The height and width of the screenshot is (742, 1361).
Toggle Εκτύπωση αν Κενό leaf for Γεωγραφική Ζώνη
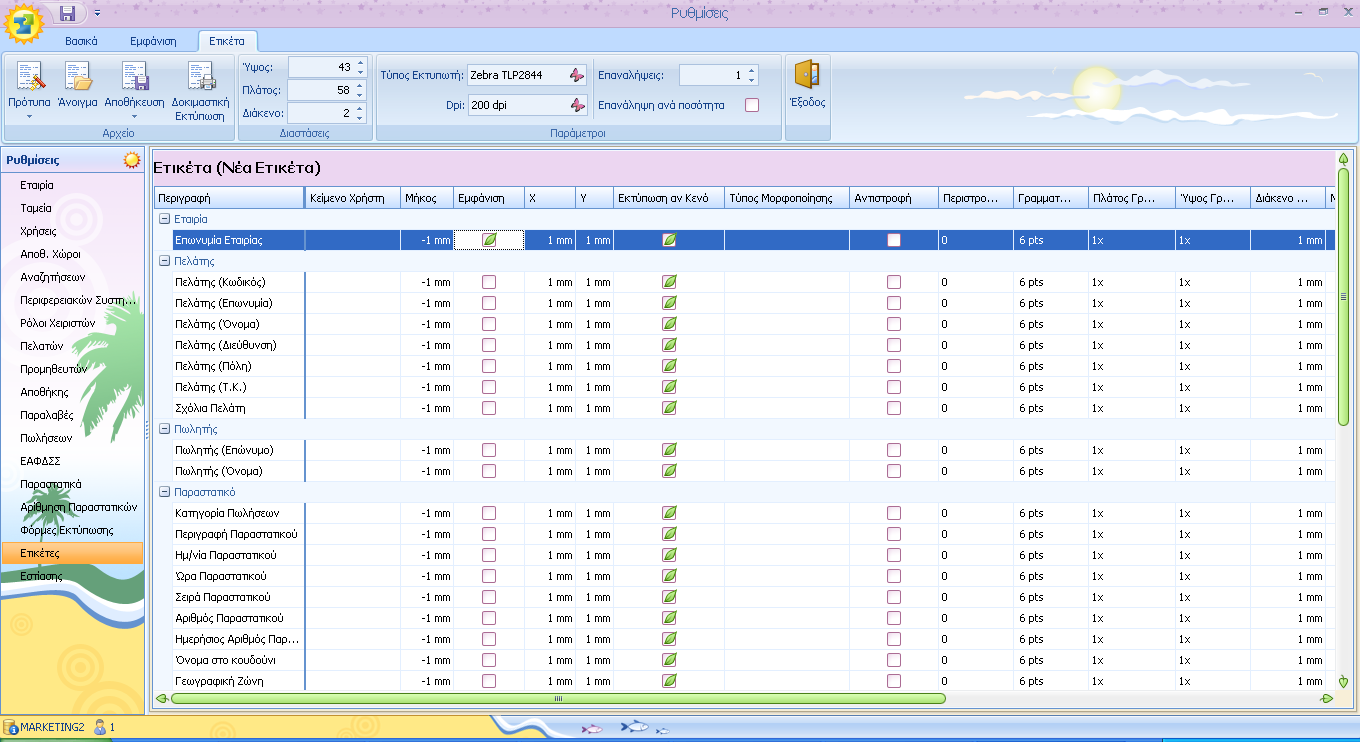[x=669, y=681]
